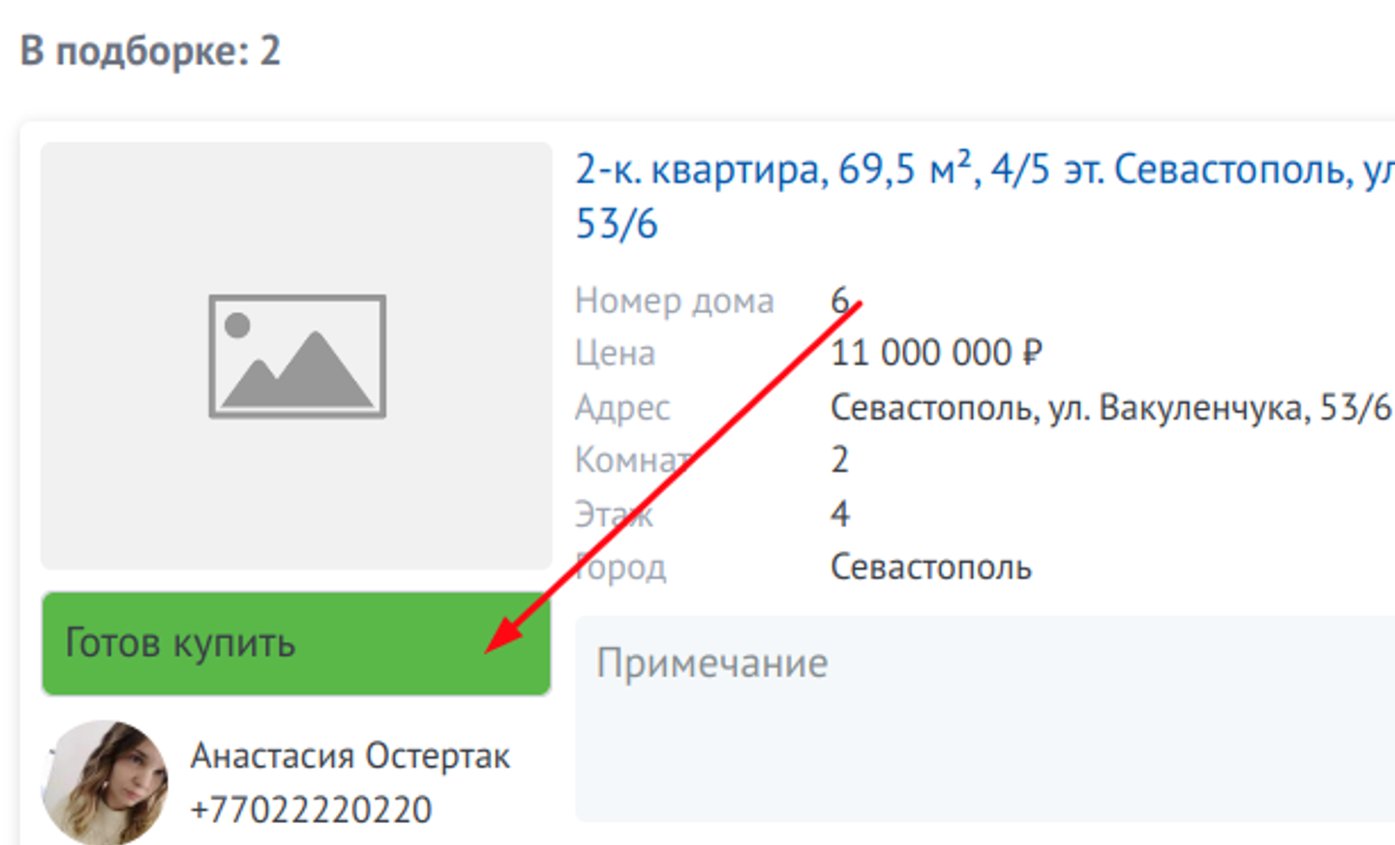This screenshot has width=1395, height=845.
Task: Click the Адрес label
Action: 622,407
